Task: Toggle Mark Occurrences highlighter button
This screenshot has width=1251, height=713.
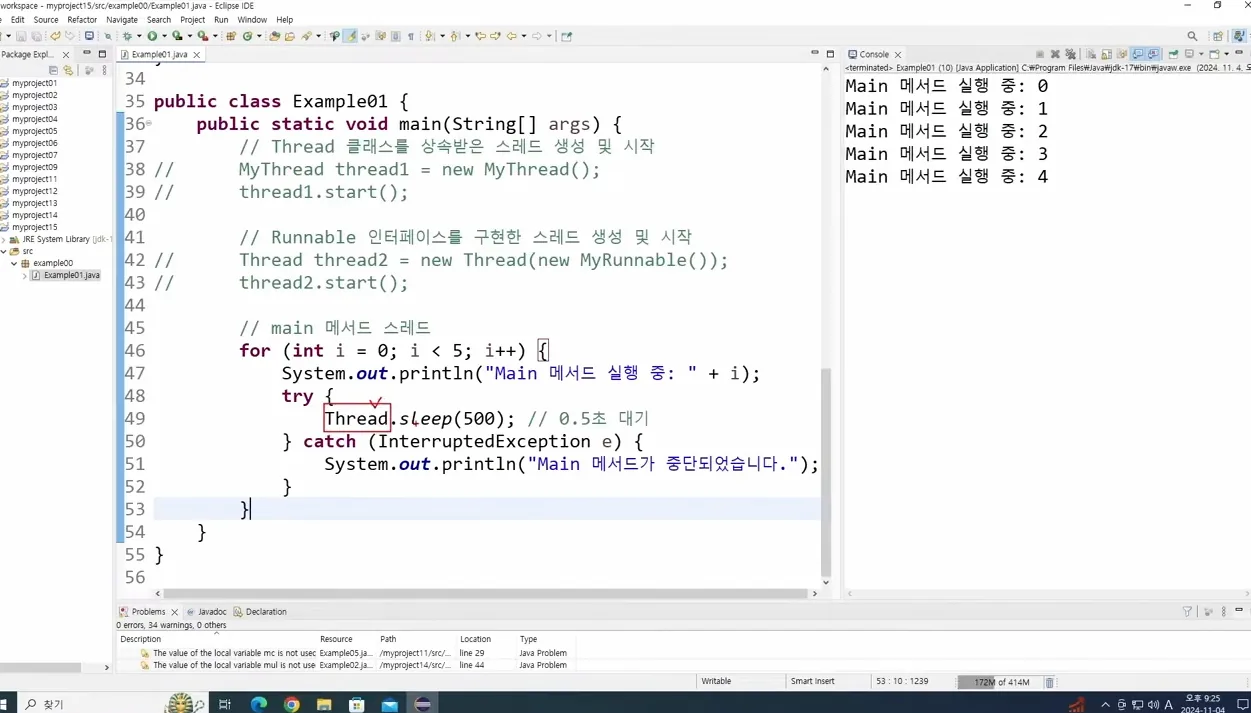Action: pos(351,36)
